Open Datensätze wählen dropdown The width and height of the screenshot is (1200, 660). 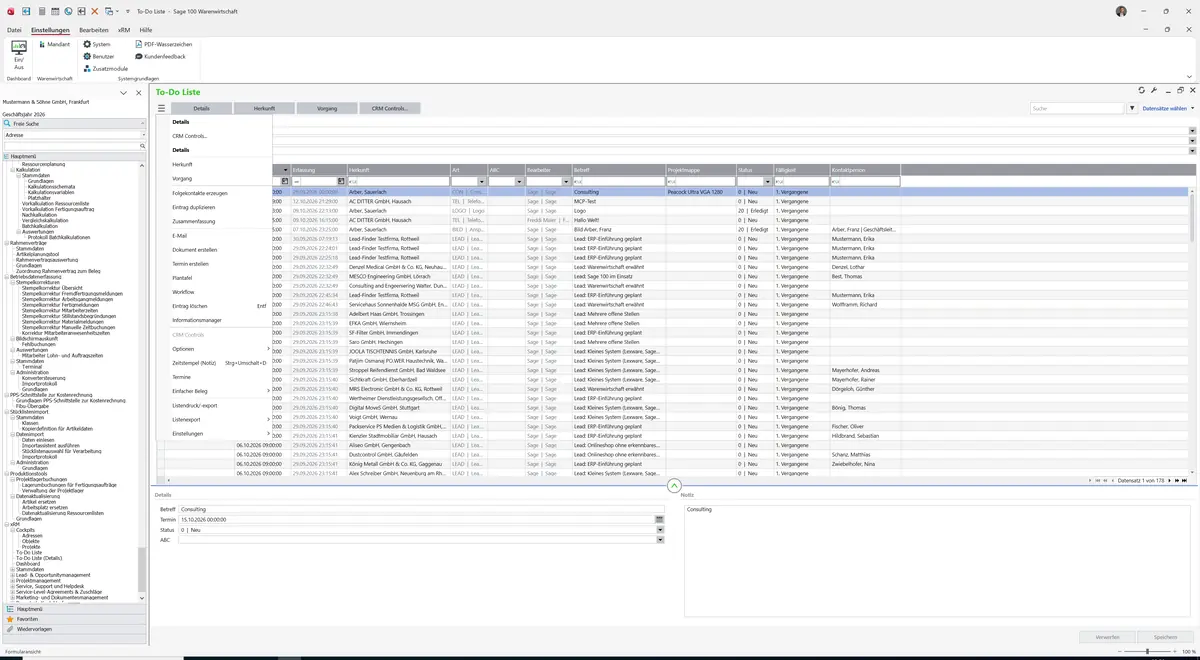point(1167,108)
